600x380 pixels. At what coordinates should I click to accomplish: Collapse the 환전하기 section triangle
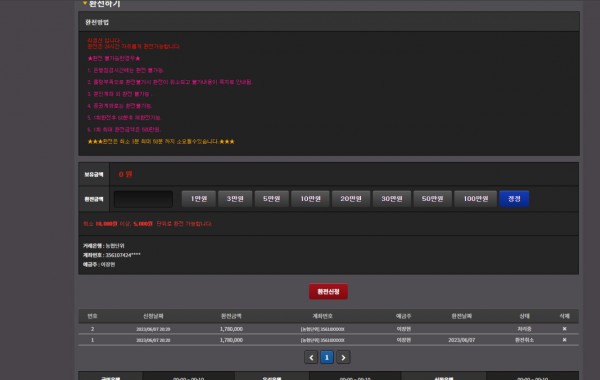pos(85,3)
